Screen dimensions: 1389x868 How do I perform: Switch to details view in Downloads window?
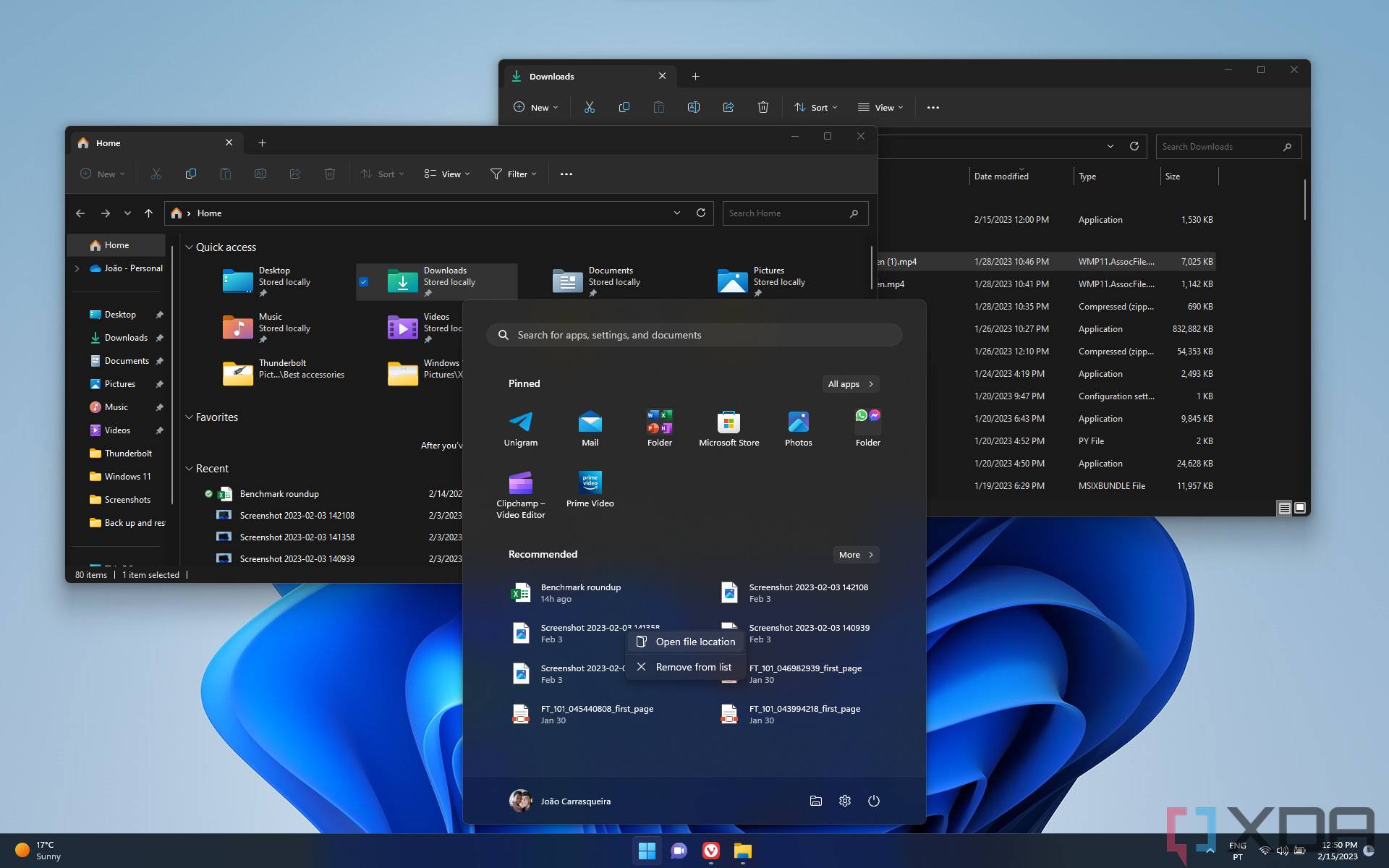click(x=1284, y=508)
